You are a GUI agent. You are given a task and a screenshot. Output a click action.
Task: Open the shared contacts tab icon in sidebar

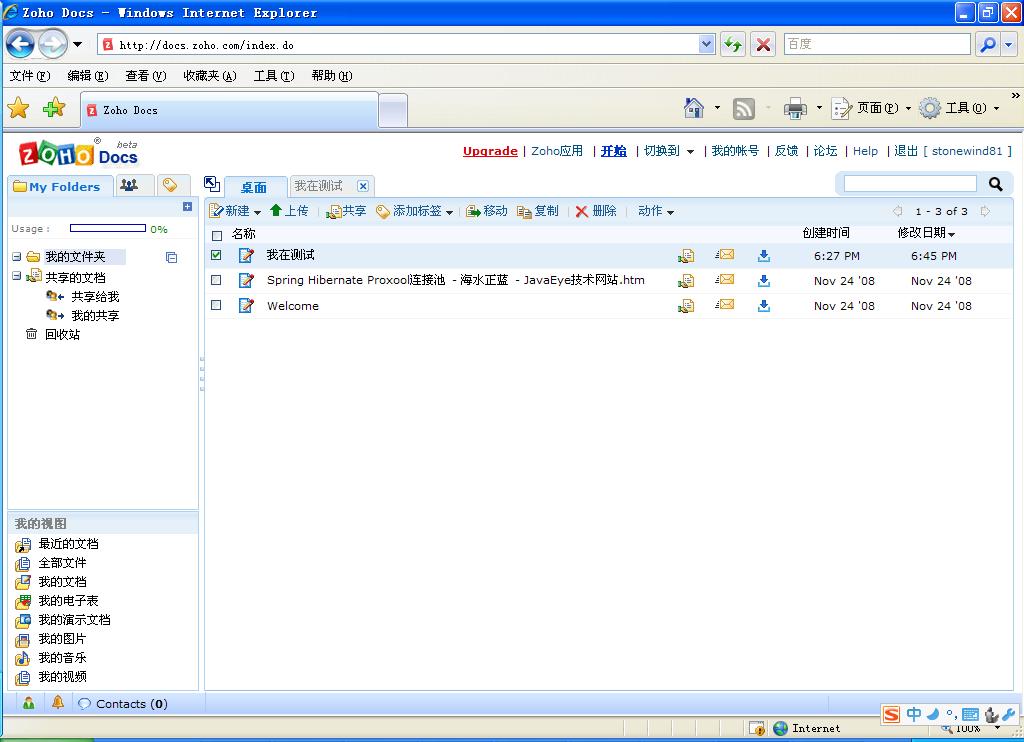[129, 186]
